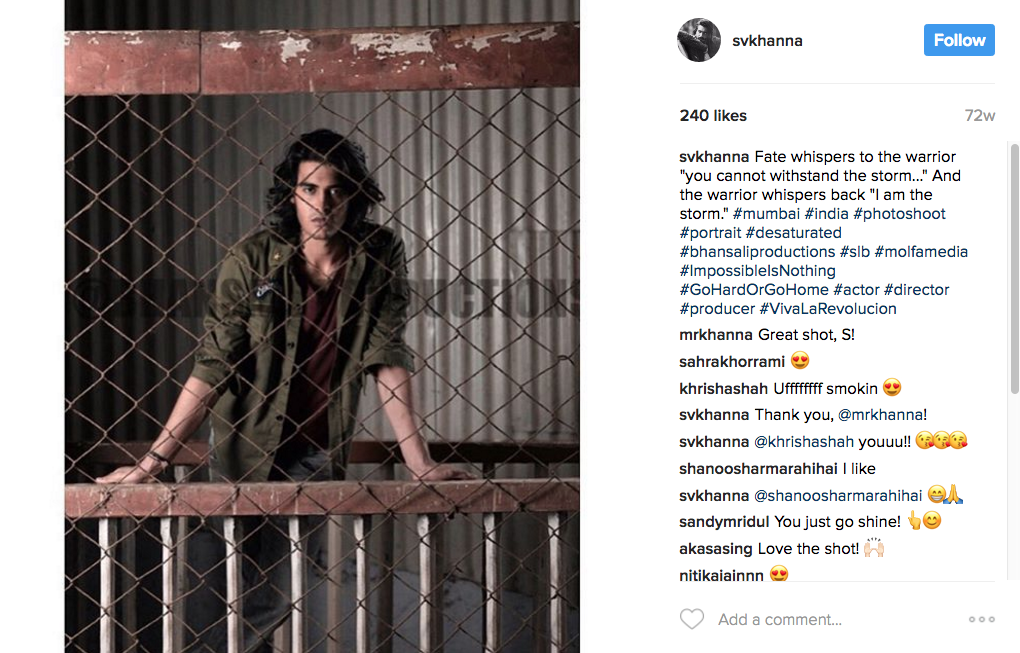Image resolution: width=1020 pixels, height=653 pixels.
Task: Click the heart like icon
Action: (x=691, y=619)
